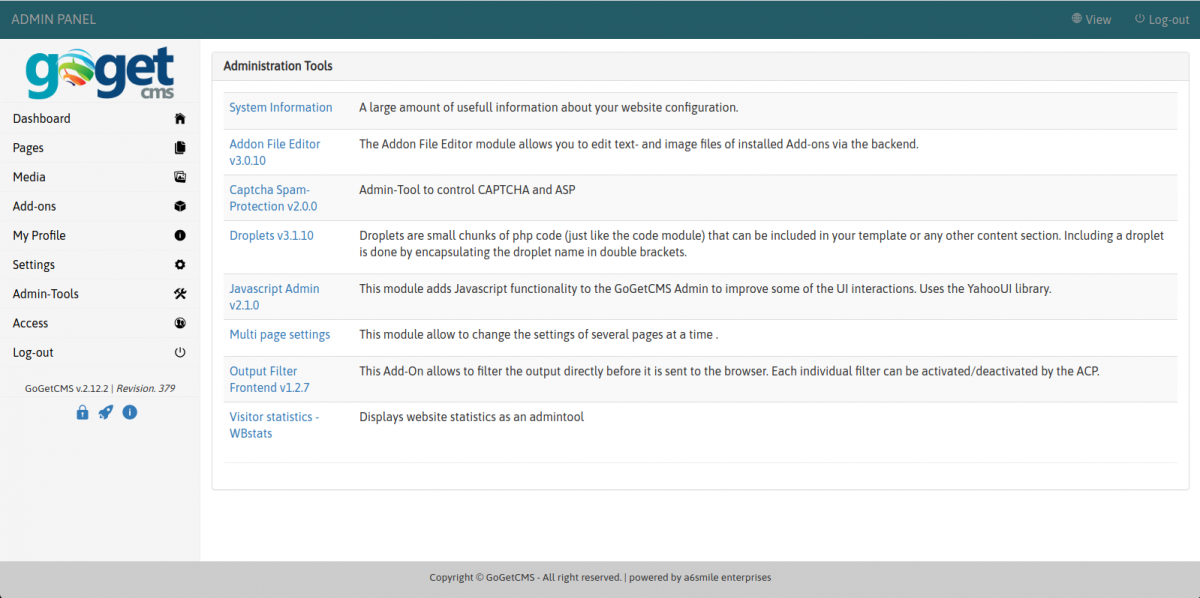
Task: Click View in top header bar
Action: (1091, 19)
